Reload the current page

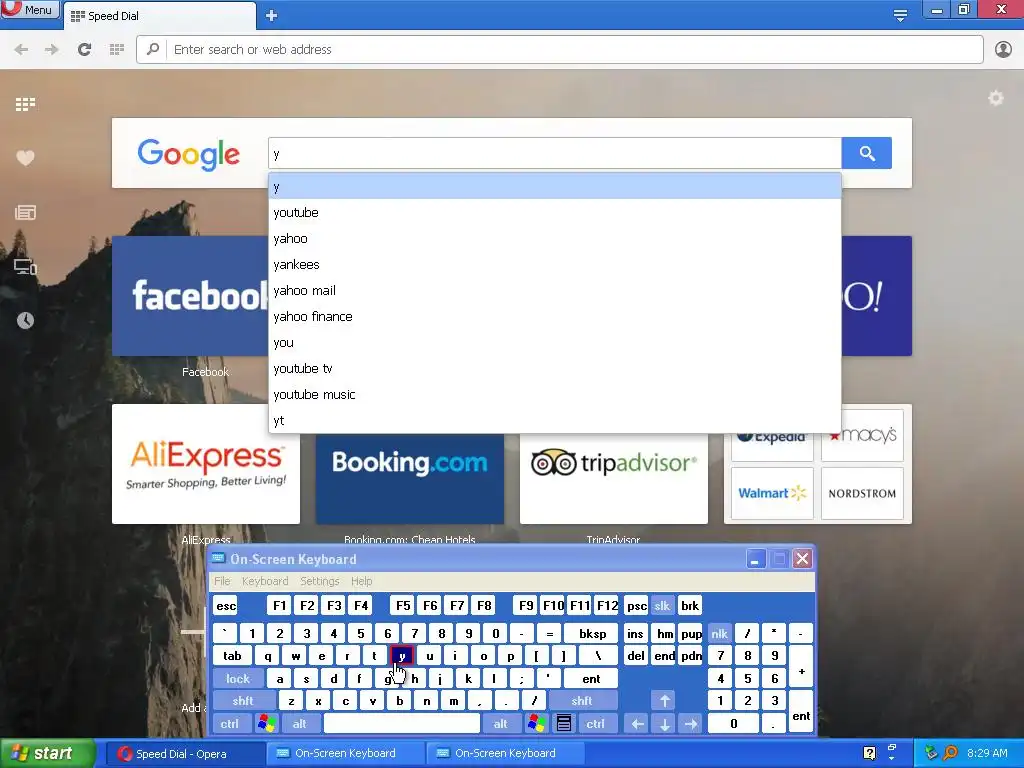click(x=84, y=50)
